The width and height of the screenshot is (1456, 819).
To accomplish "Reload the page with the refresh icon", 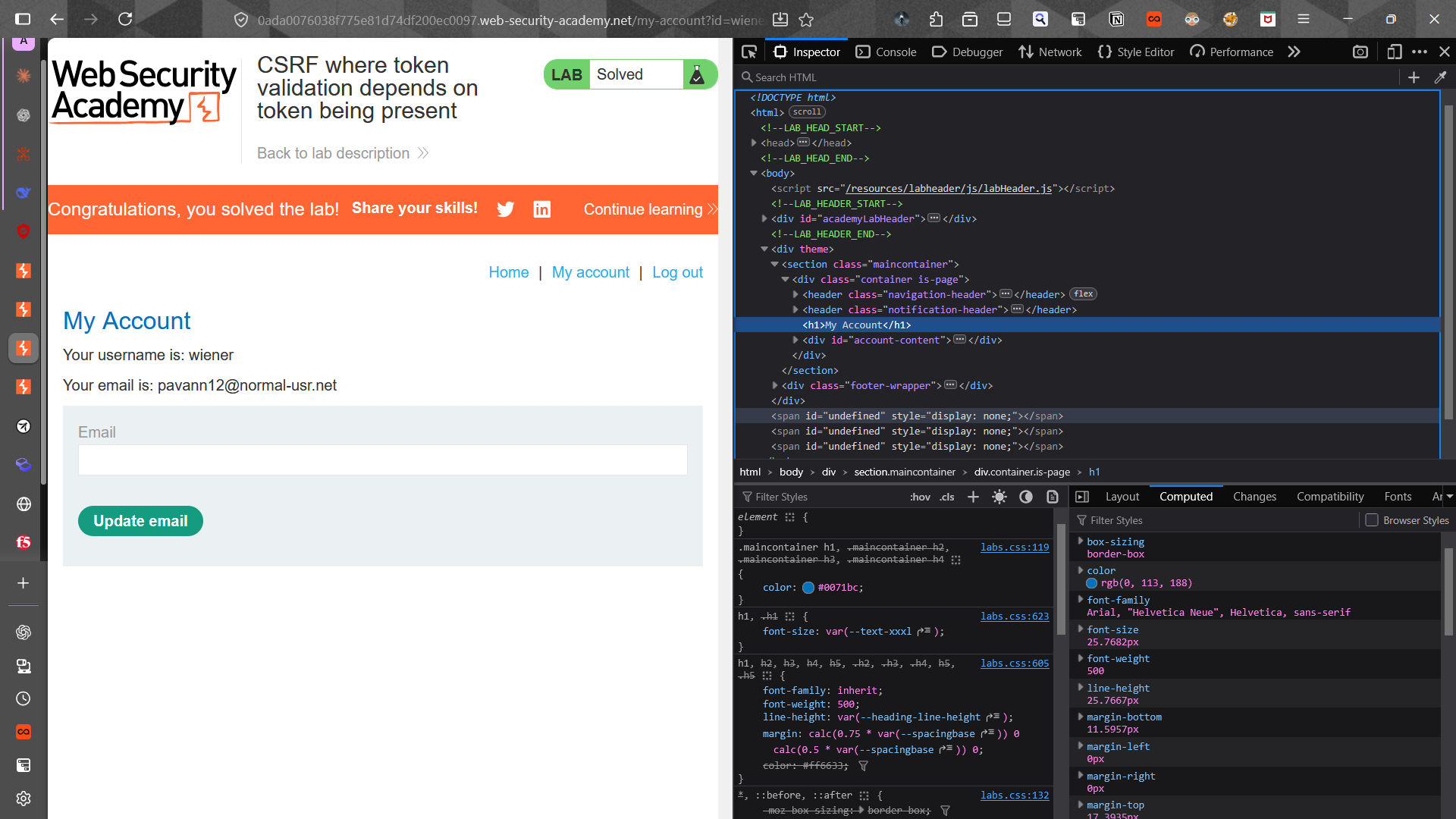I will tap(125, 19).
